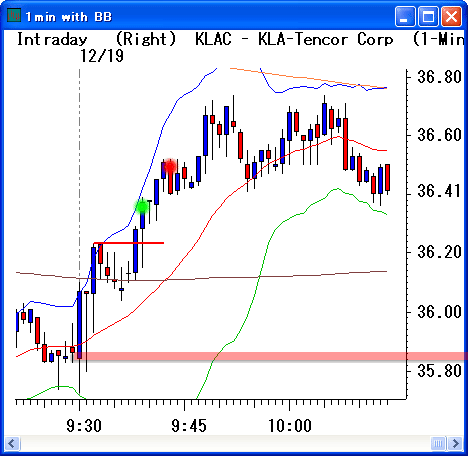Maximize the 1min with BB window

pyautogui.click(x=428, y=16)
